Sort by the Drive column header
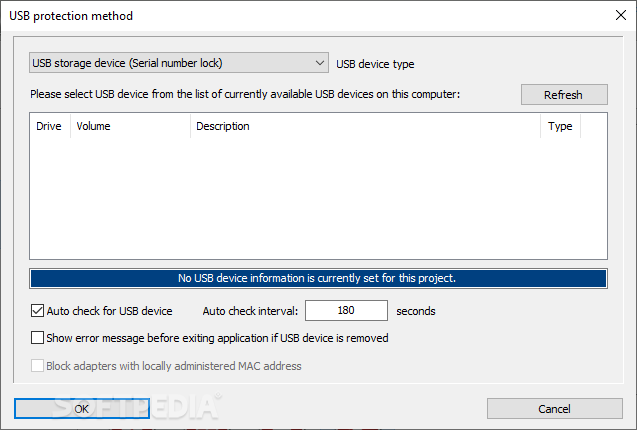 coord(50,126)
